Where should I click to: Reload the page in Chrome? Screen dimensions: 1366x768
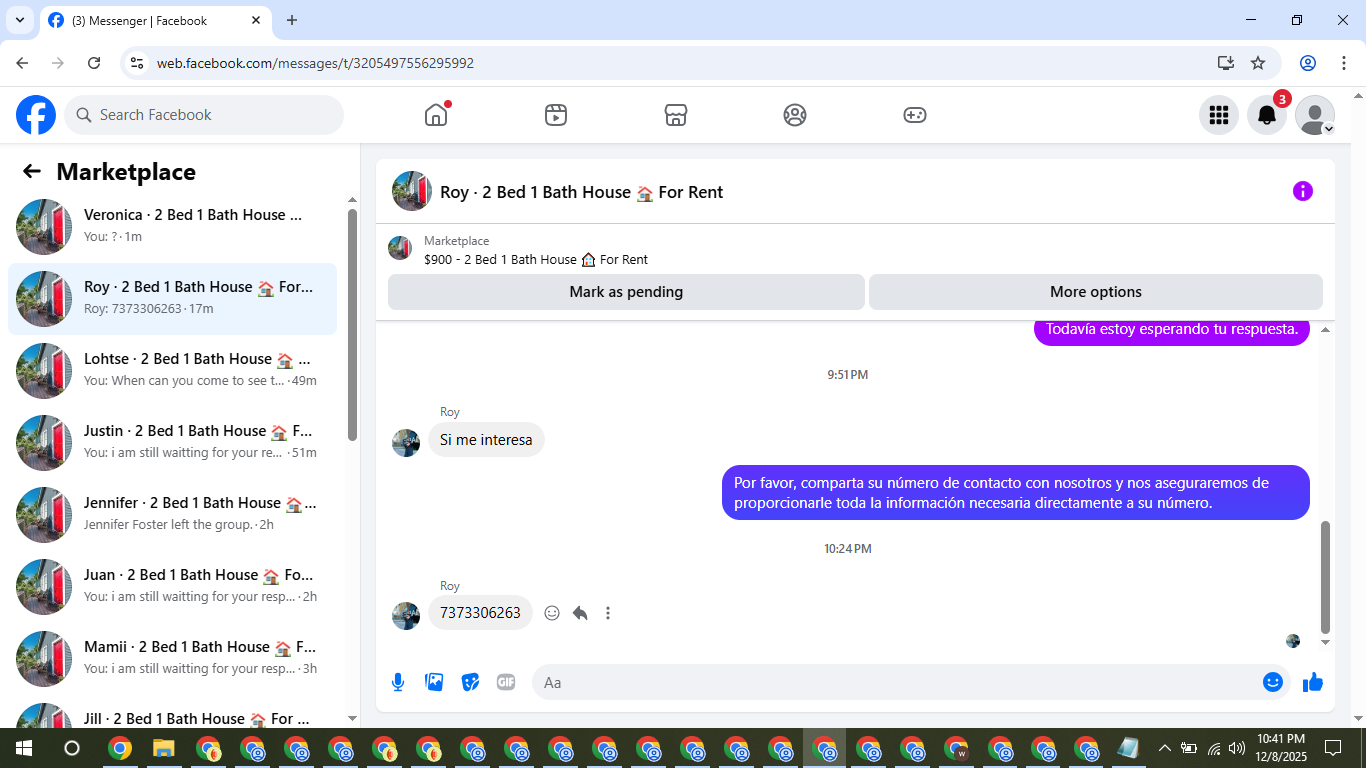94,63
